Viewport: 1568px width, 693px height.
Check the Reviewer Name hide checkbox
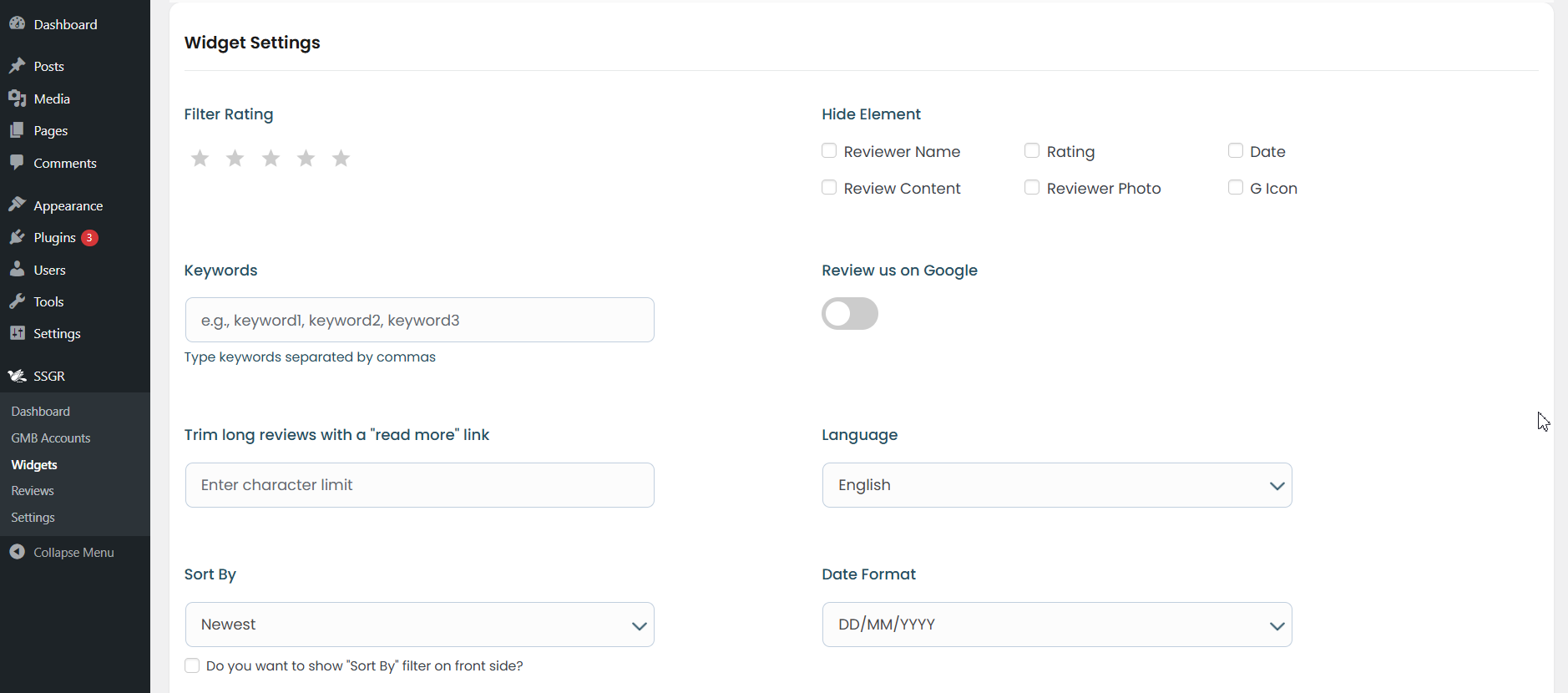[829, 151]
